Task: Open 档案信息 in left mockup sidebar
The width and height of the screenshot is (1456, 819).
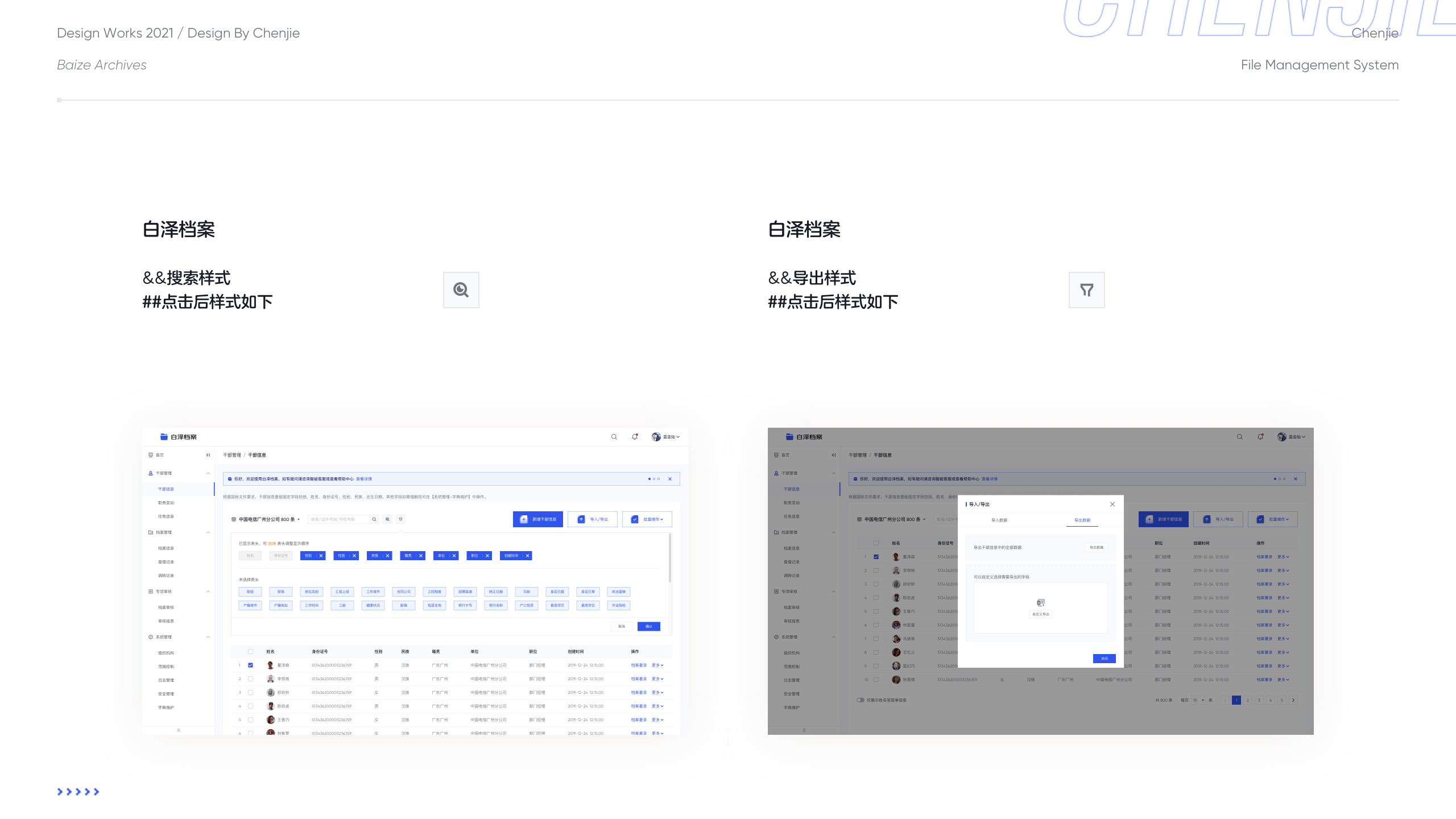Action: click(x=166, y=548)
